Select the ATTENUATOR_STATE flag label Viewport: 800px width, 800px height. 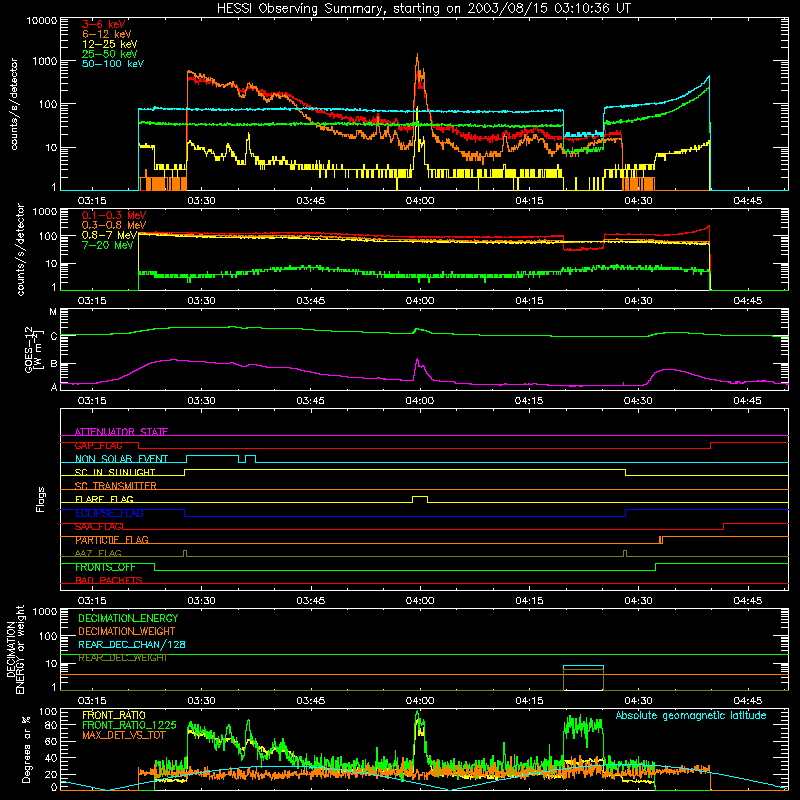click(121, 432)
